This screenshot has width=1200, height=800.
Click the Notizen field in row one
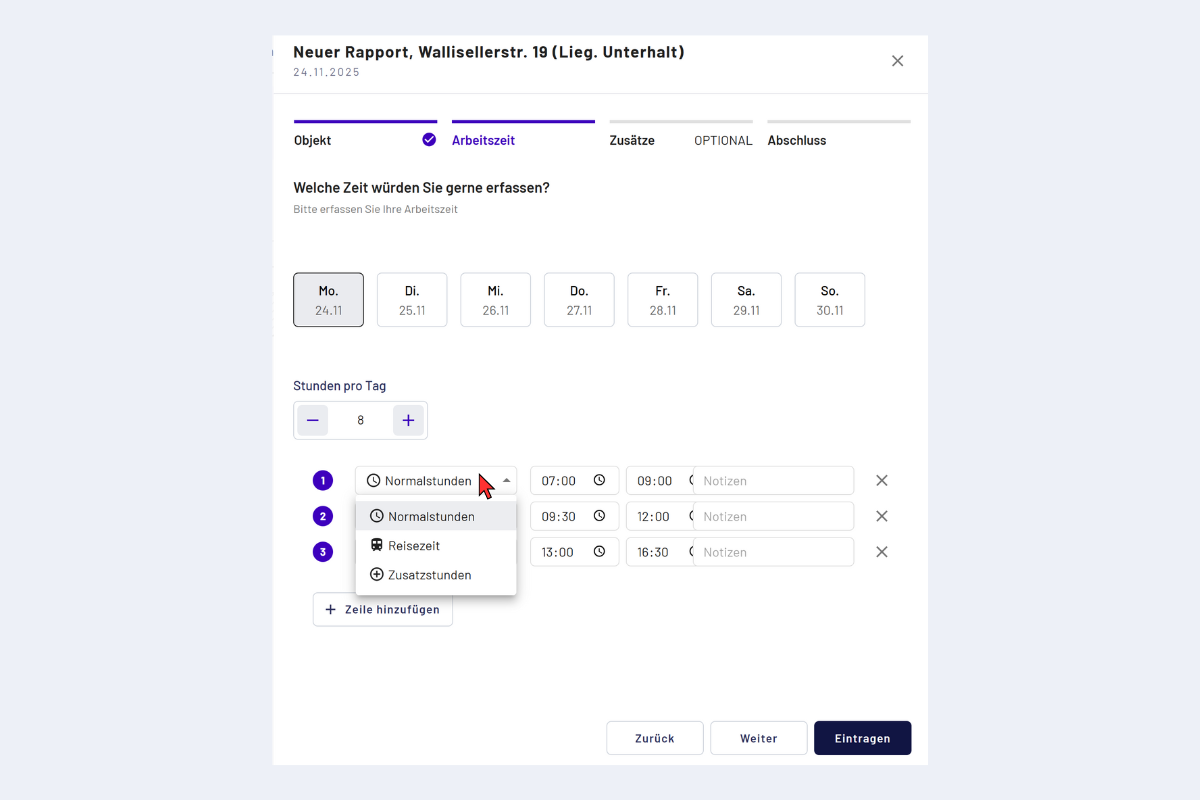click(x=775, y=480)
